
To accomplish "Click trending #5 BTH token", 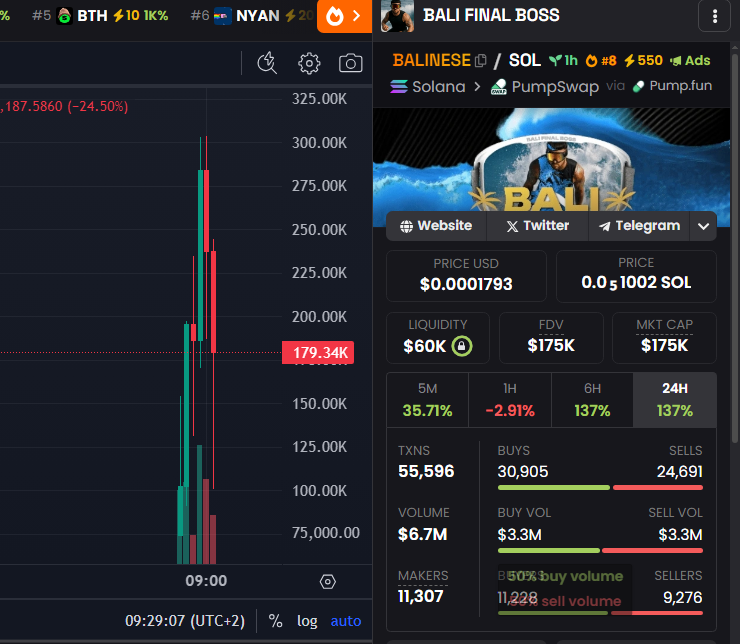I will (x=100, y=16).
